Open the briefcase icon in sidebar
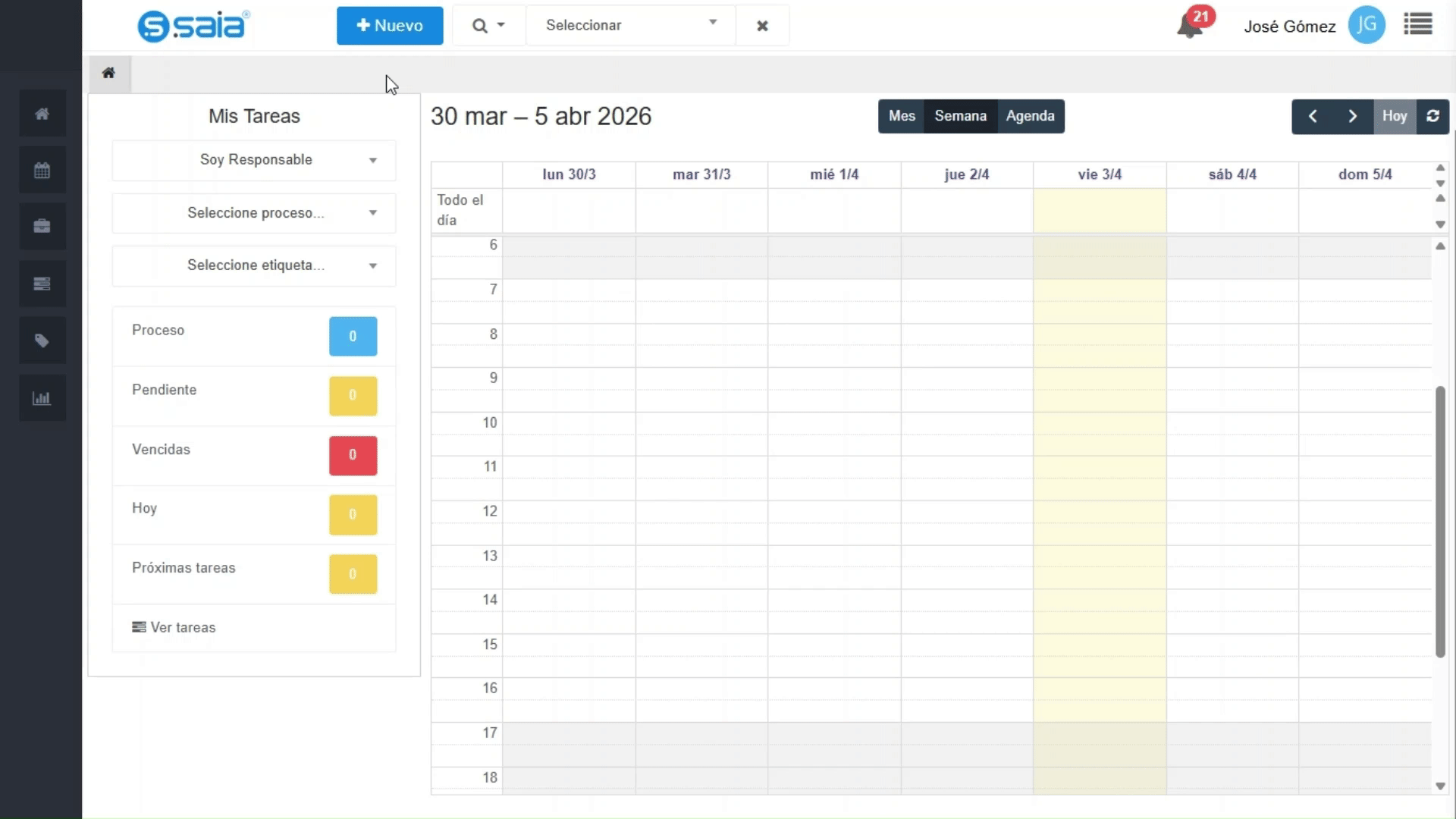The image size is (1456, 819). pyautogui.click(x=42, y=226)
